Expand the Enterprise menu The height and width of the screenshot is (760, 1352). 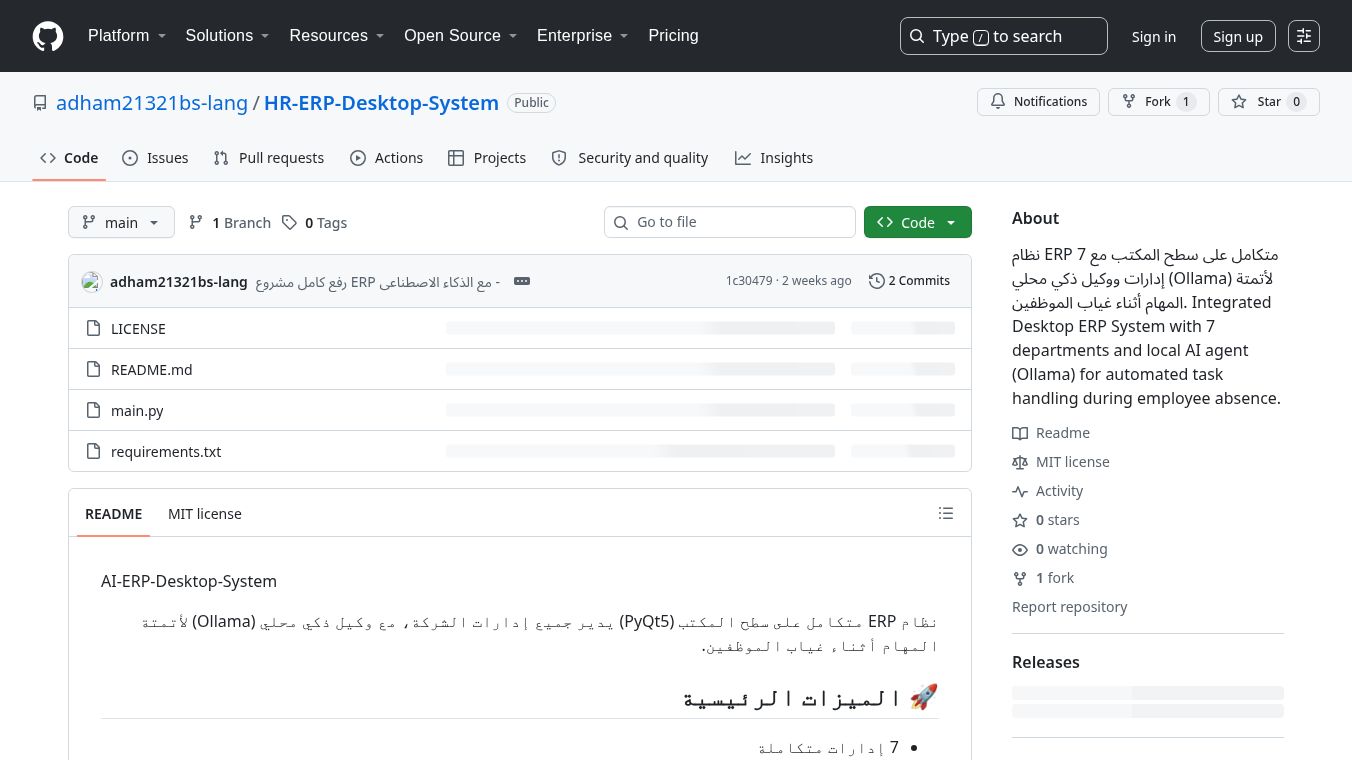[x=583, y=36]
